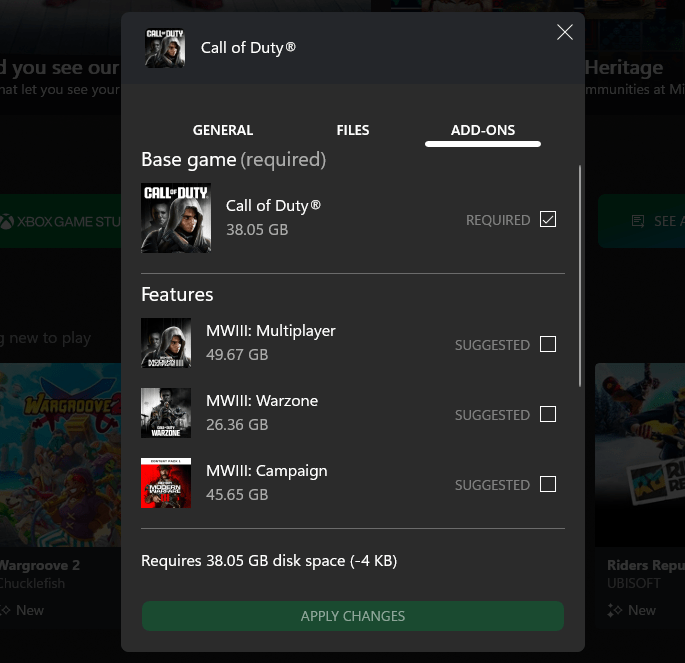Check the MWIII: Warzone add-on box
The image size is (685, 663).
pos(548,414)
